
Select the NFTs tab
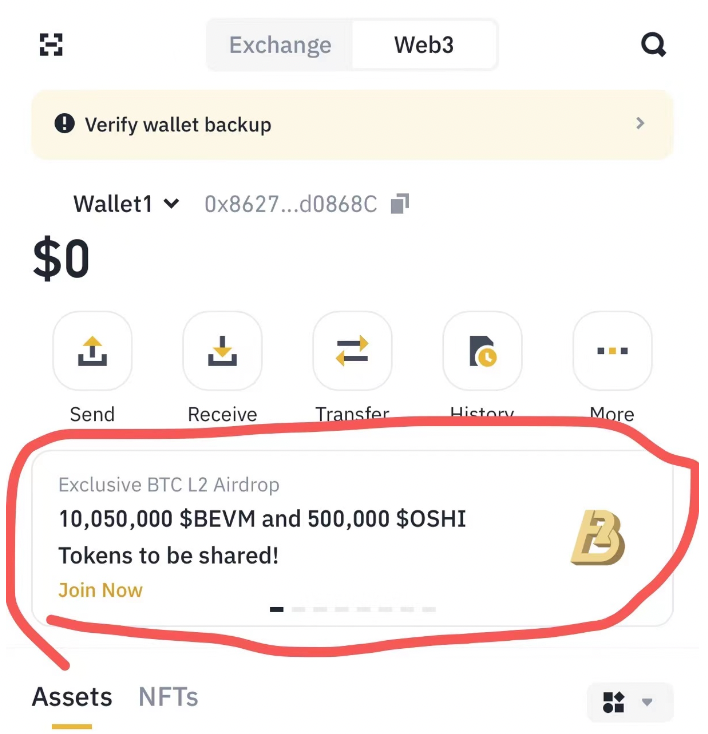click(x=168, y=697)
